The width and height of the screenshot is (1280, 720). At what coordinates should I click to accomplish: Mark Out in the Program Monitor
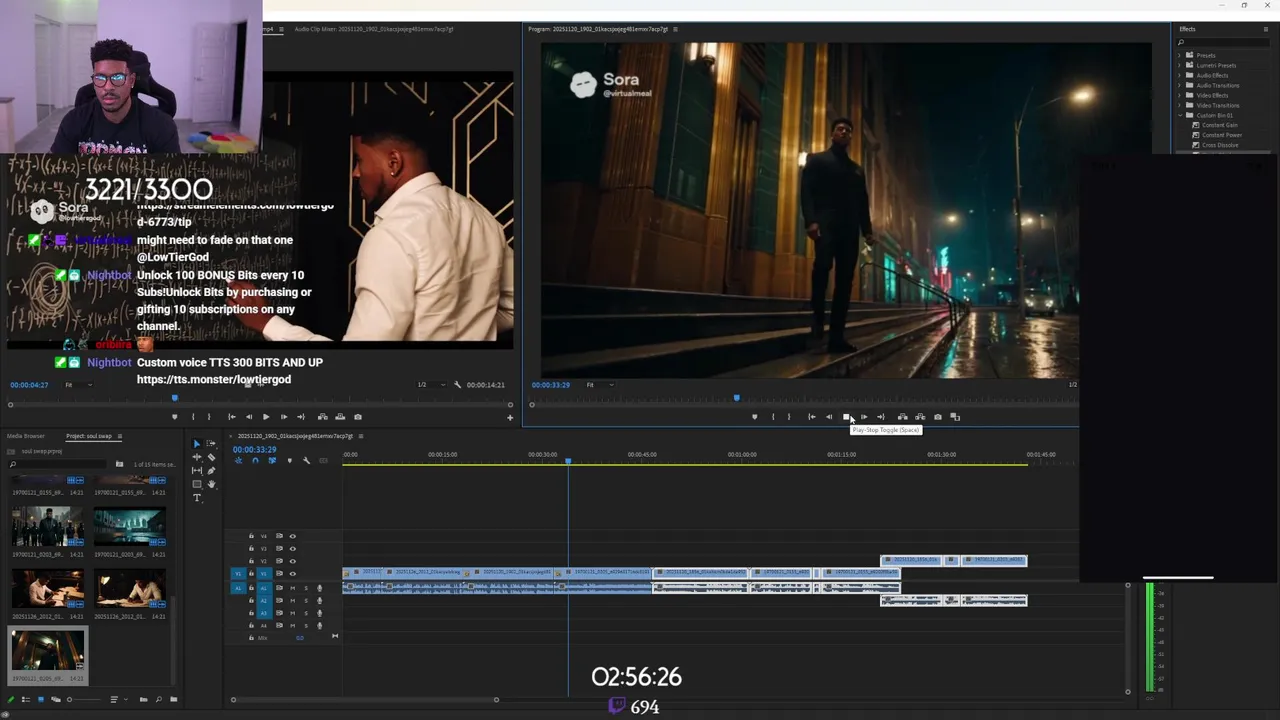(x=789, y=417)
